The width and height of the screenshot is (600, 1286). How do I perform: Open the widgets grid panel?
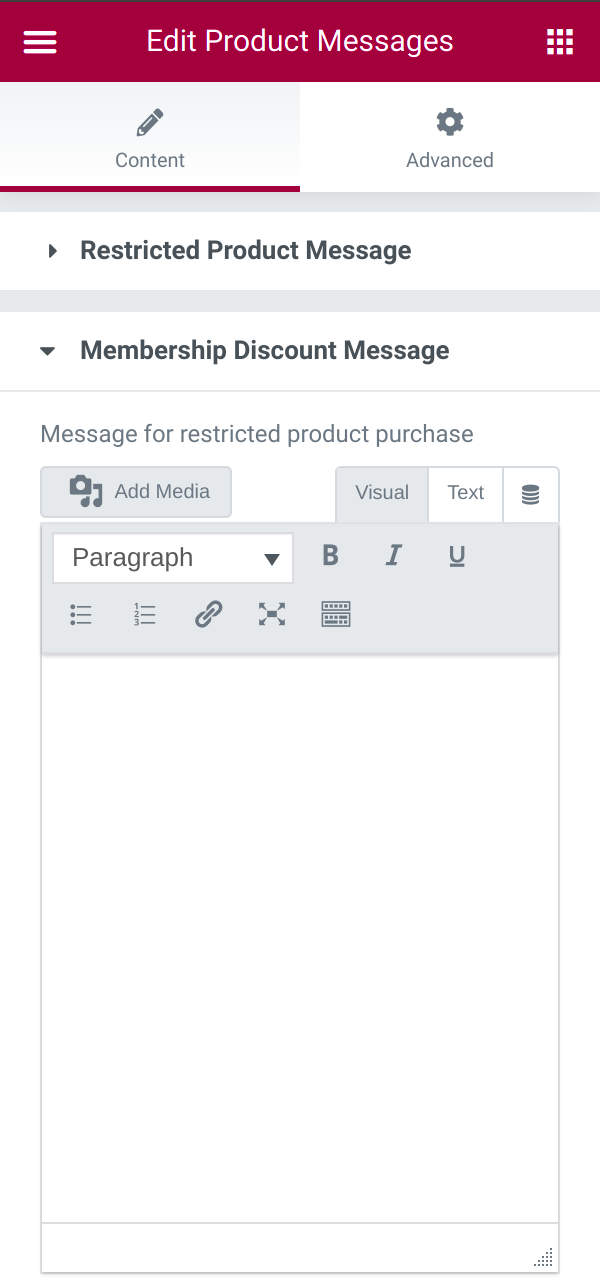[x=560, y=41]
